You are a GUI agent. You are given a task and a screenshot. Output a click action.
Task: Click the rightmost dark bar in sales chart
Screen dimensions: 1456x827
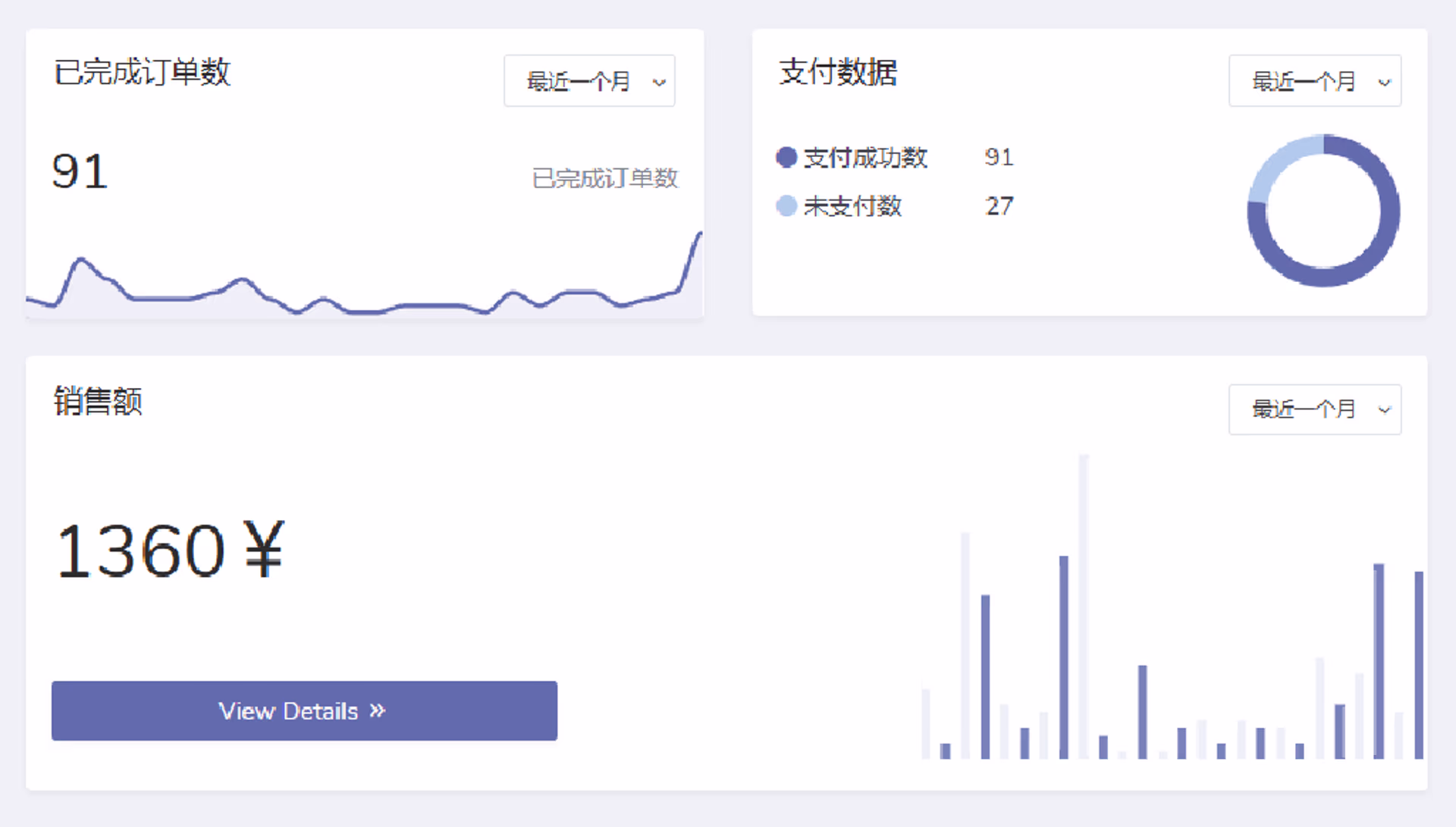point(1419,665)
